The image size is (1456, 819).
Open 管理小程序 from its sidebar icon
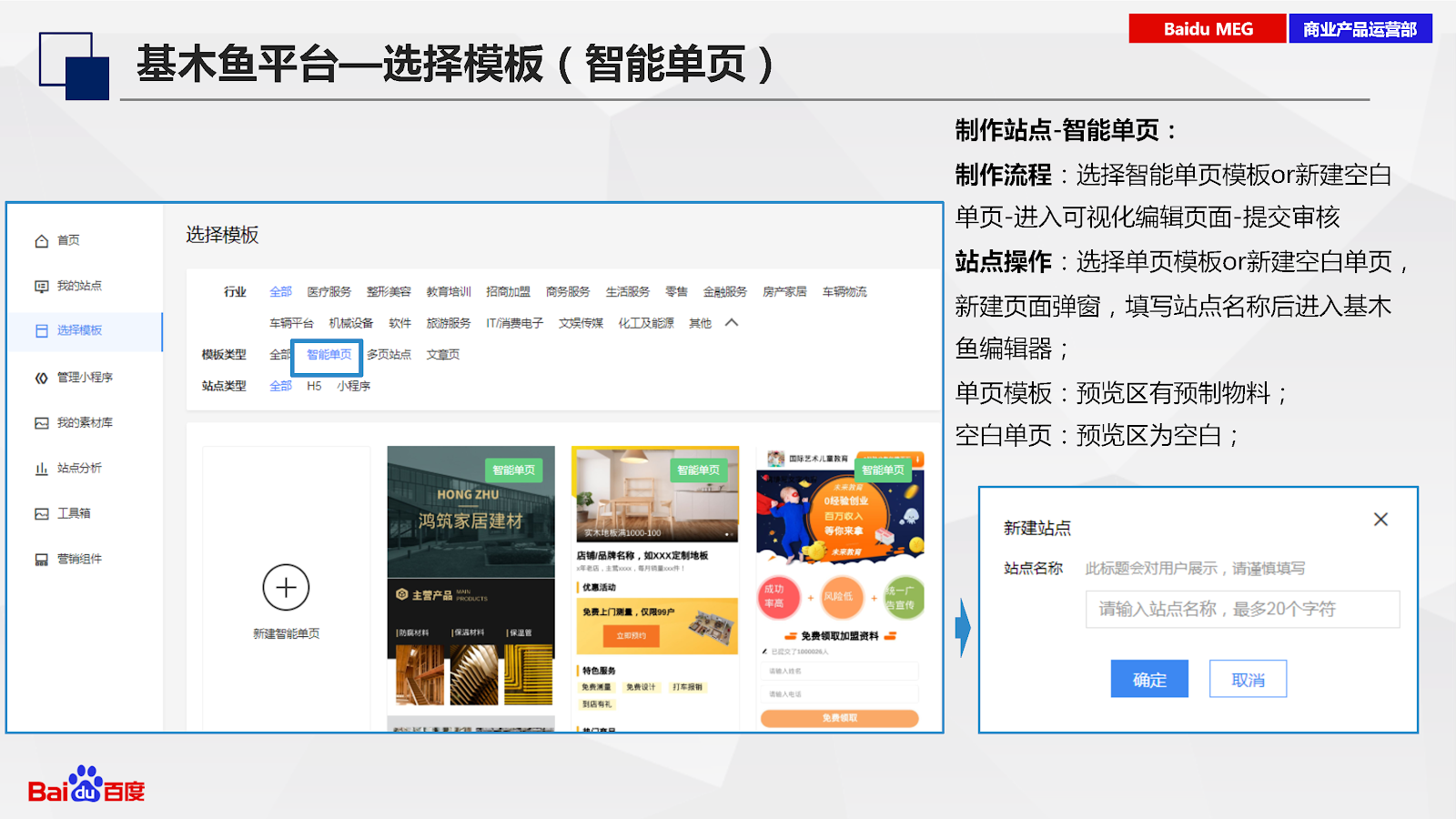pos(42,378)
